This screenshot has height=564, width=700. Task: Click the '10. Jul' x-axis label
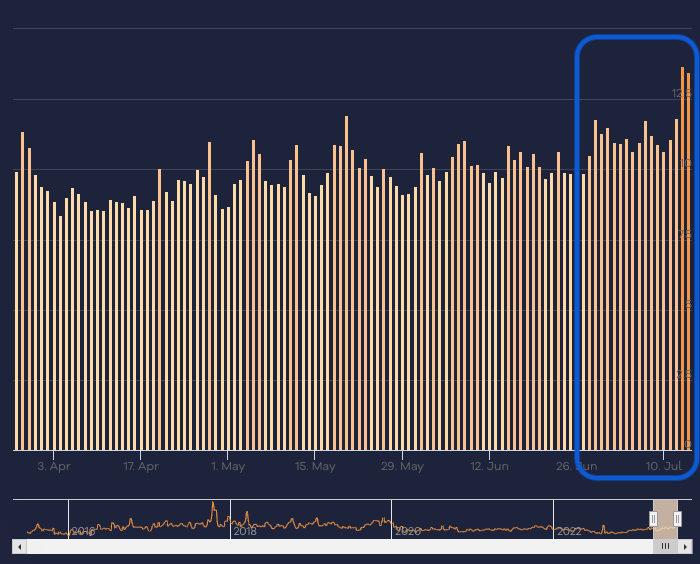663,466
